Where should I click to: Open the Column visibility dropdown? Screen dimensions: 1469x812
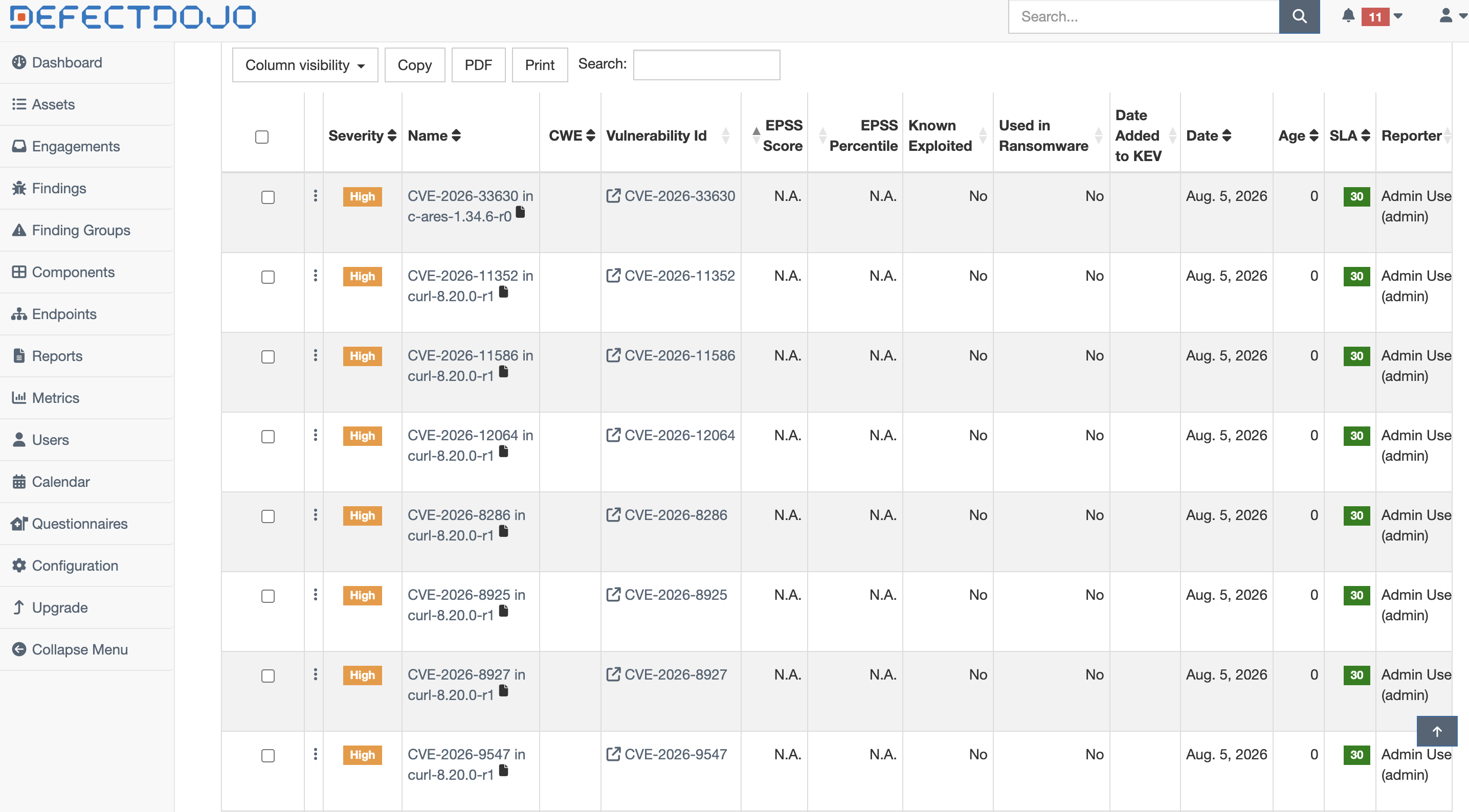pos(305,65)
